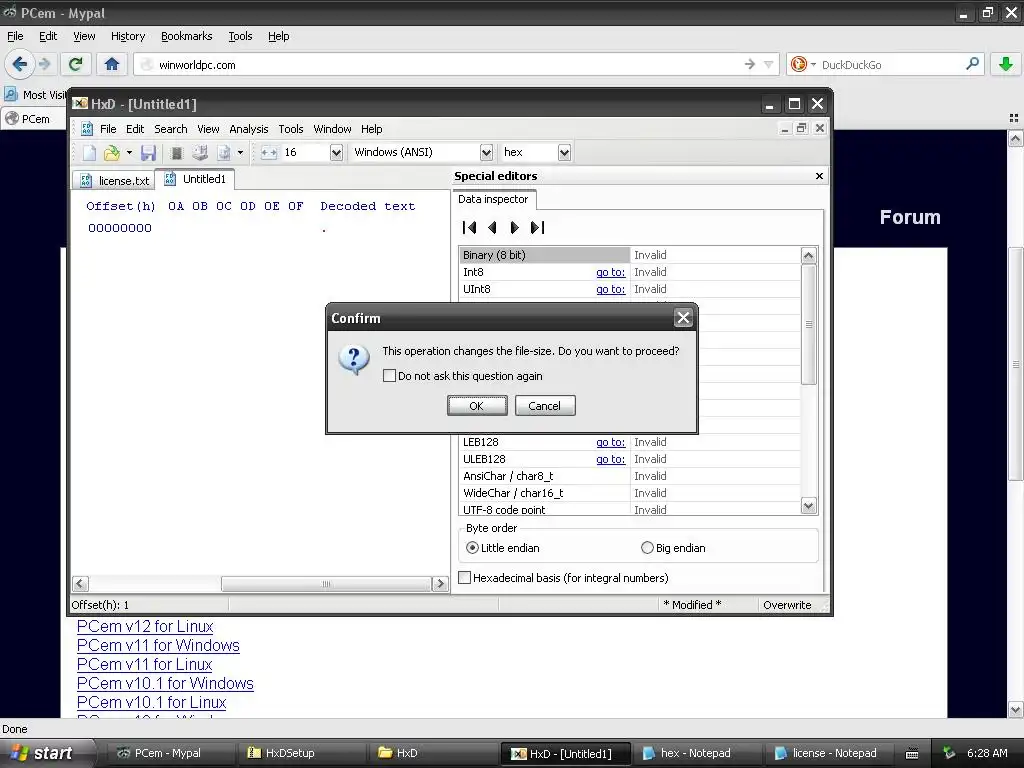Go back in the Mypal browser
Screen dimensions: 1024x768
pos(19,64)
